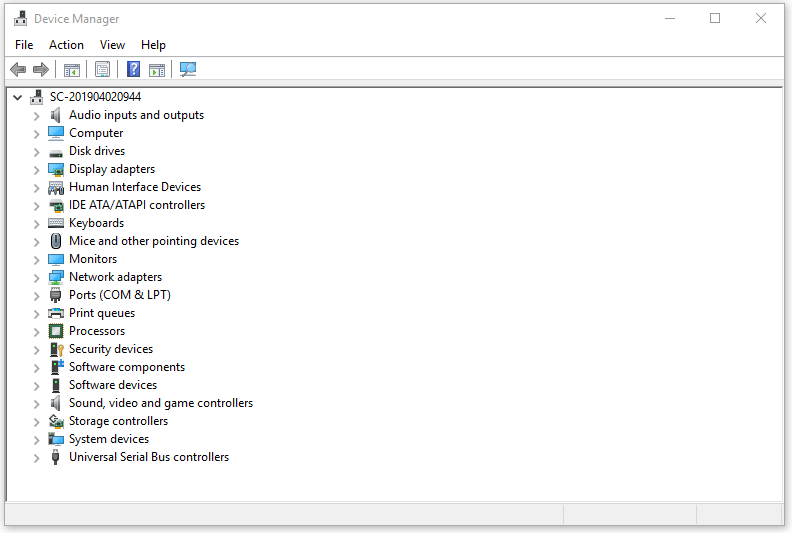Select the SC-201904020944 computer name
Viewport: 792px width, 533px height.
click(x=95, y=97)
